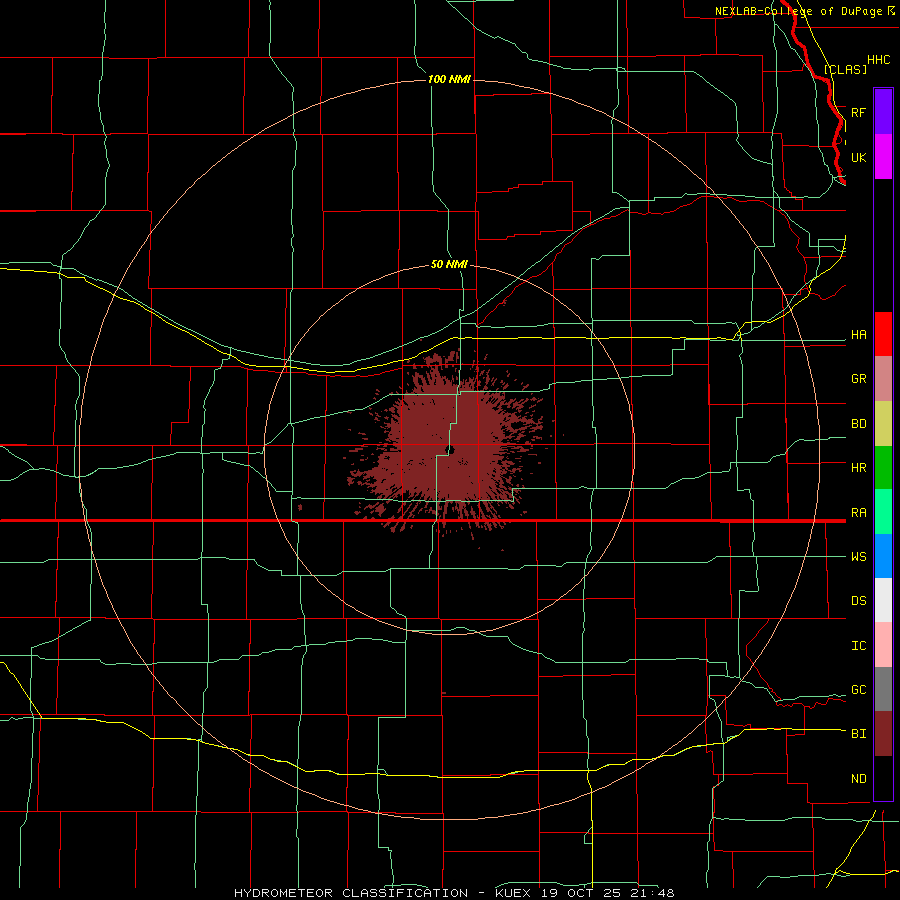Click the RA legend label
Screen dimensions: 900x900
[858, 513]
